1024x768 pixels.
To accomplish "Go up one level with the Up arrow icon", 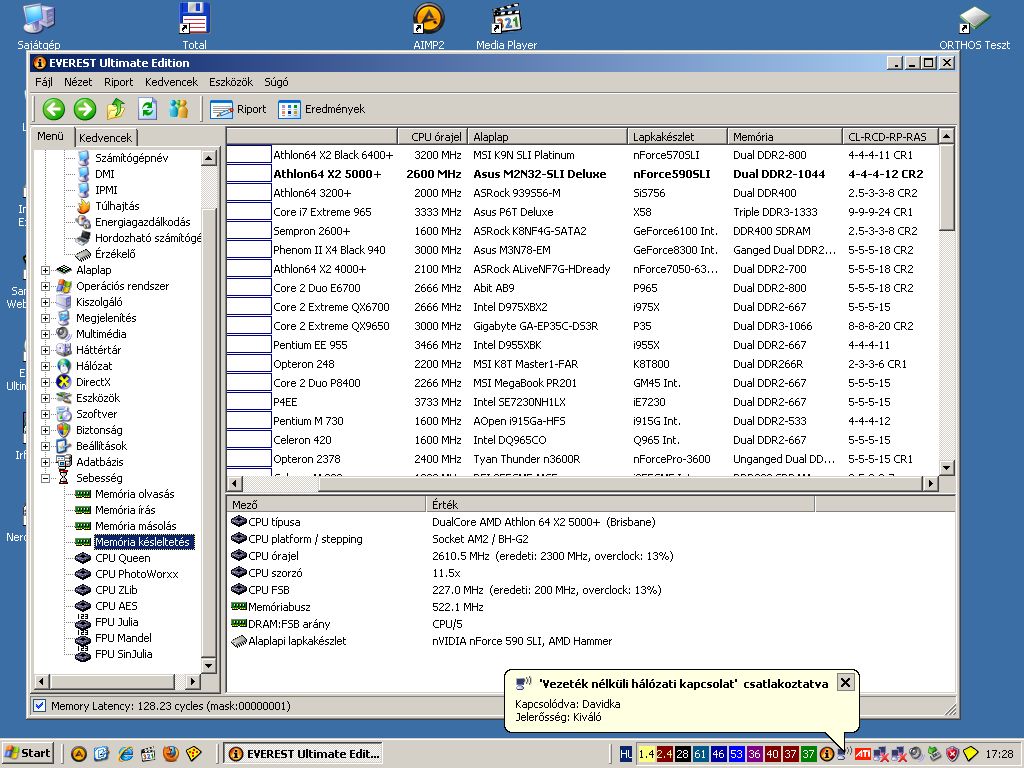I will click(116, 109).
